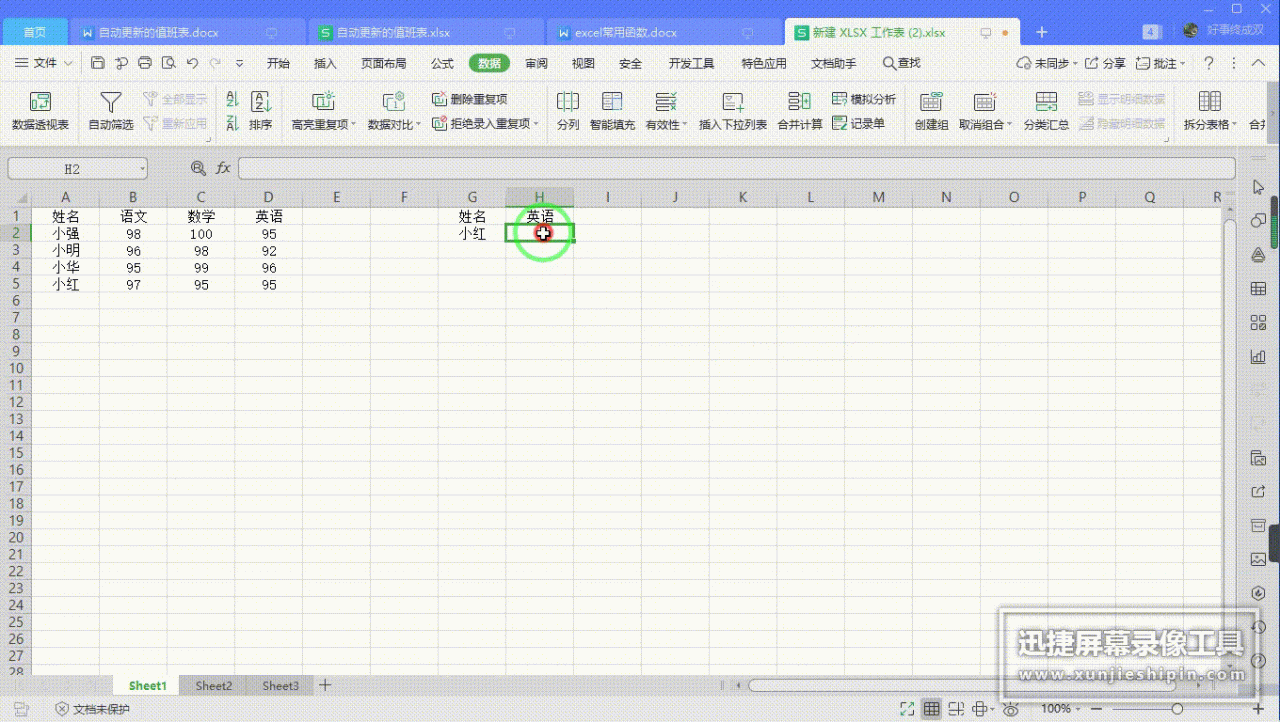Open the 审阅 ribbon tab
The image size is (1280, 722).
(536, 63)
